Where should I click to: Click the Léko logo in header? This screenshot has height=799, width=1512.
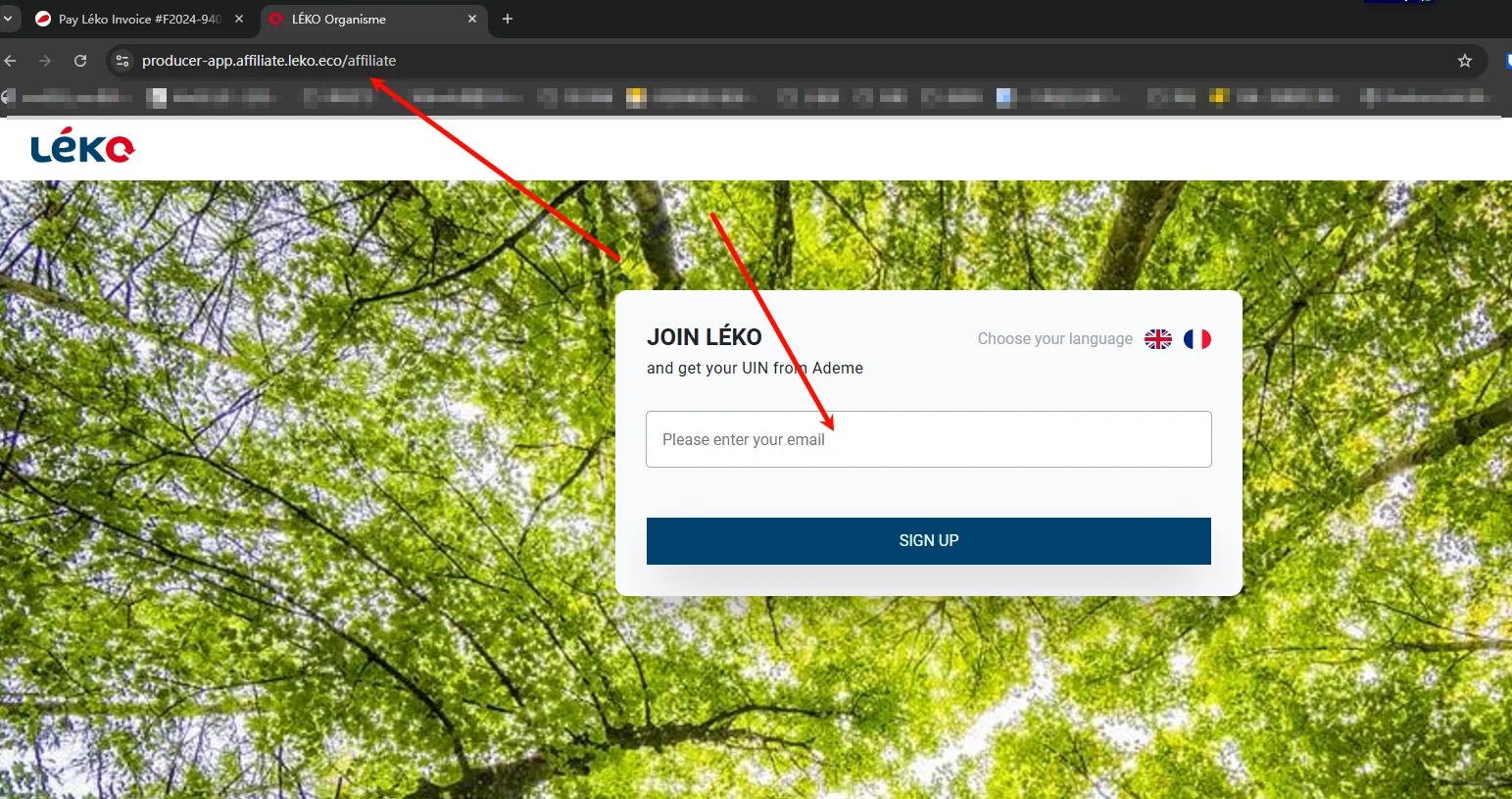click(82, 148)
